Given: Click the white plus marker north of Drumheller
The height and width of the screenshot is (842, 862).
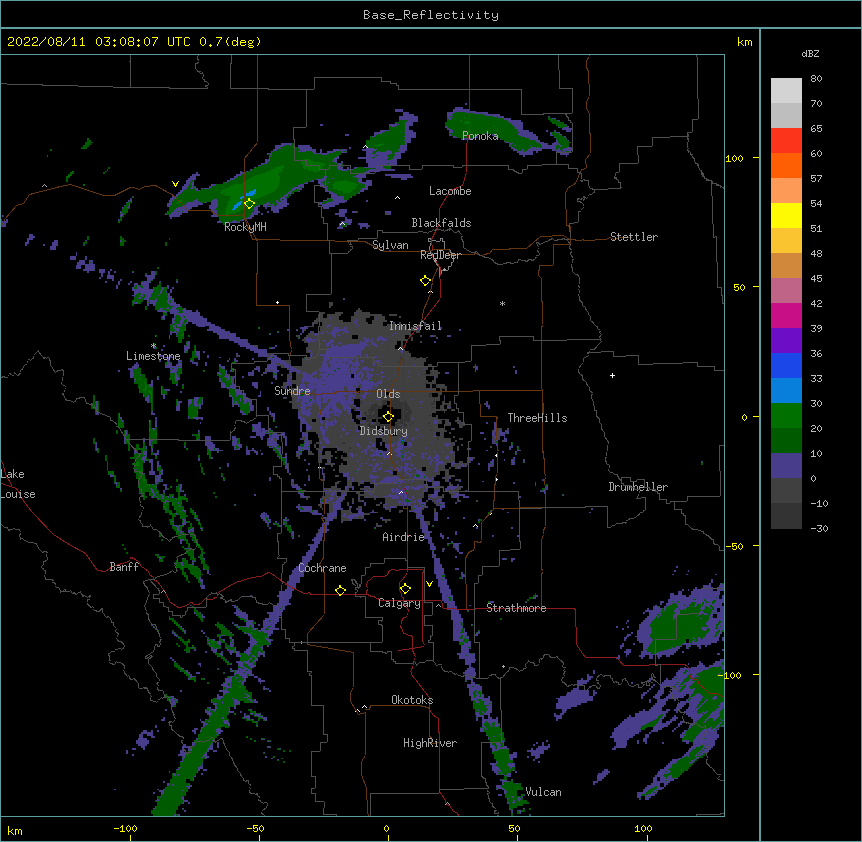Looking at the screenshot, I should 612,375.
